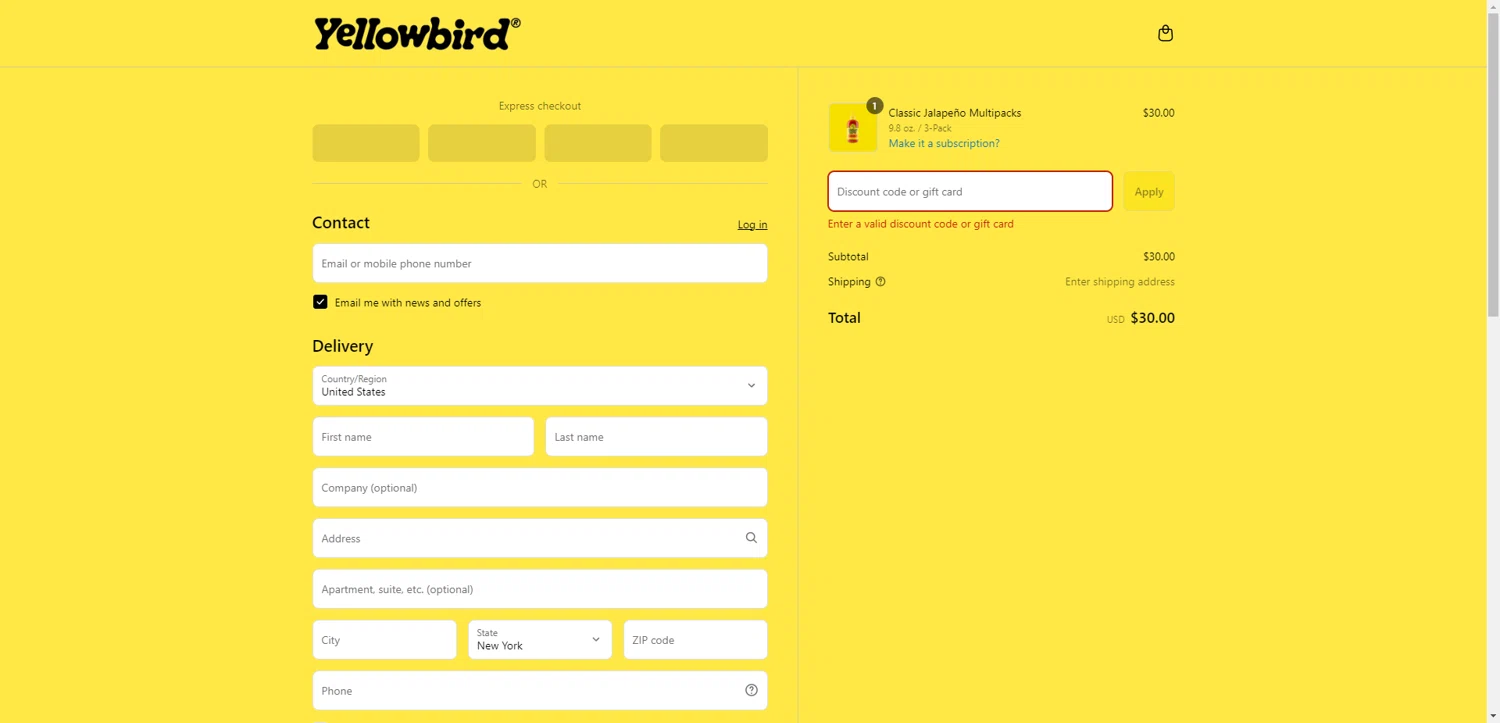Click the Apply discount button
This screenshot has height=723, width=1500.
click(x=1149, y=191)
